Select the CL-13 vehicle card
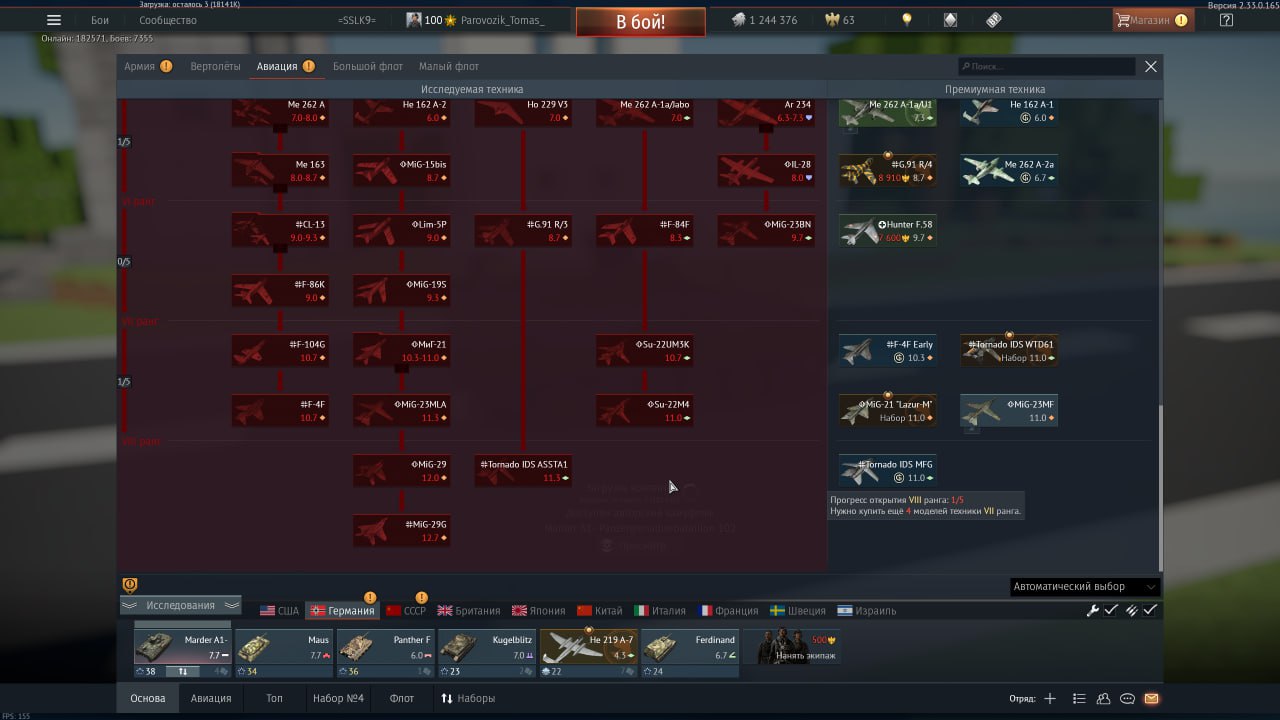 pyautogui.click(x=280, y=231)
